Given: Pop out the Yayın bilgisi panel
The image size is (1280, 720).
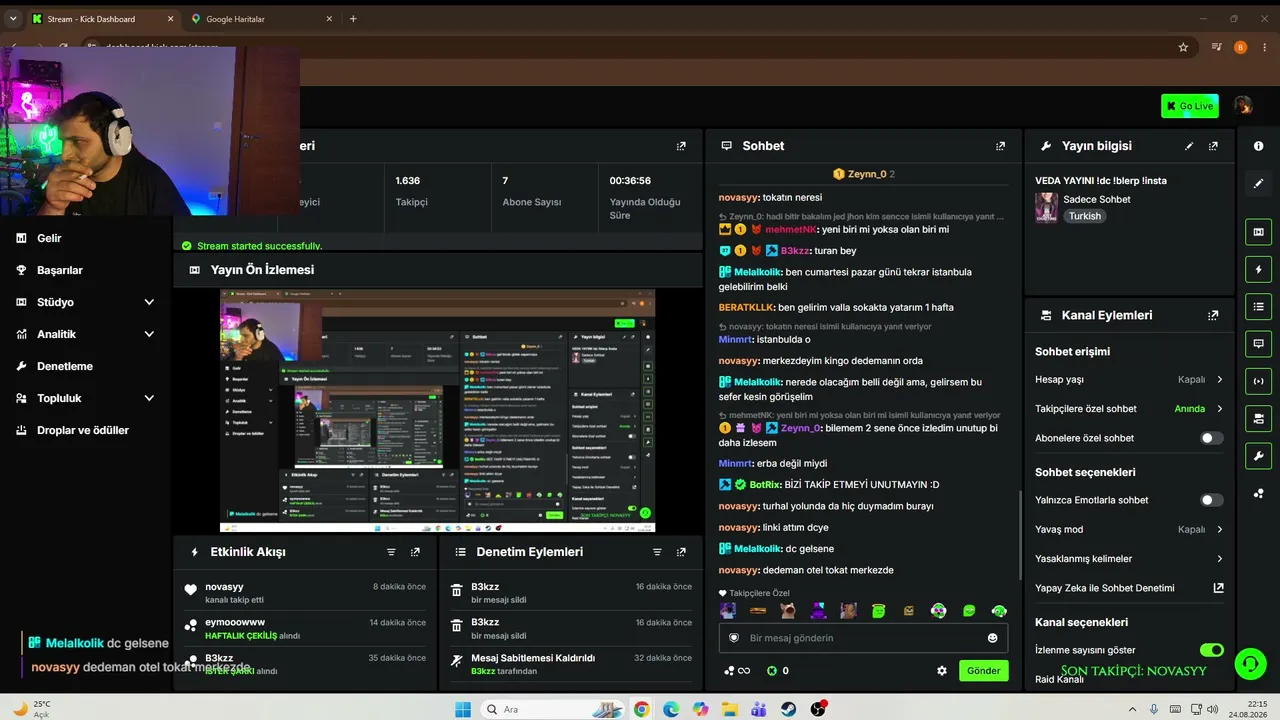Looking at the screenshot, I should click(x=1213, y=146).
